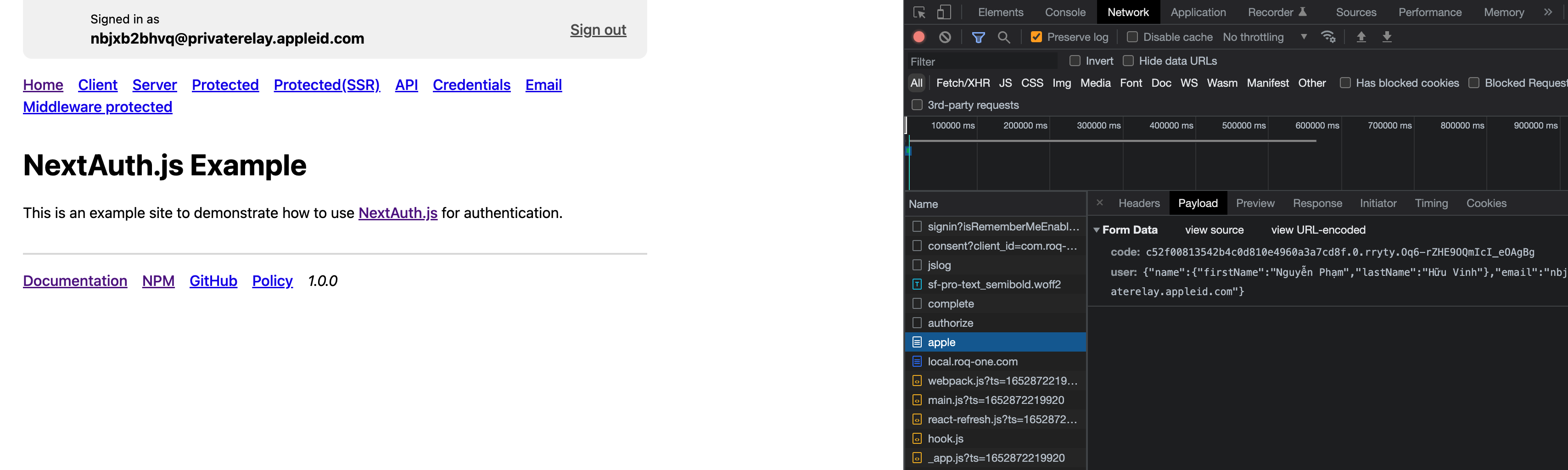This screenshot has width=1568, height=470.
Task: Click the Recorder tab flask icon
Action: (1303, 12)
